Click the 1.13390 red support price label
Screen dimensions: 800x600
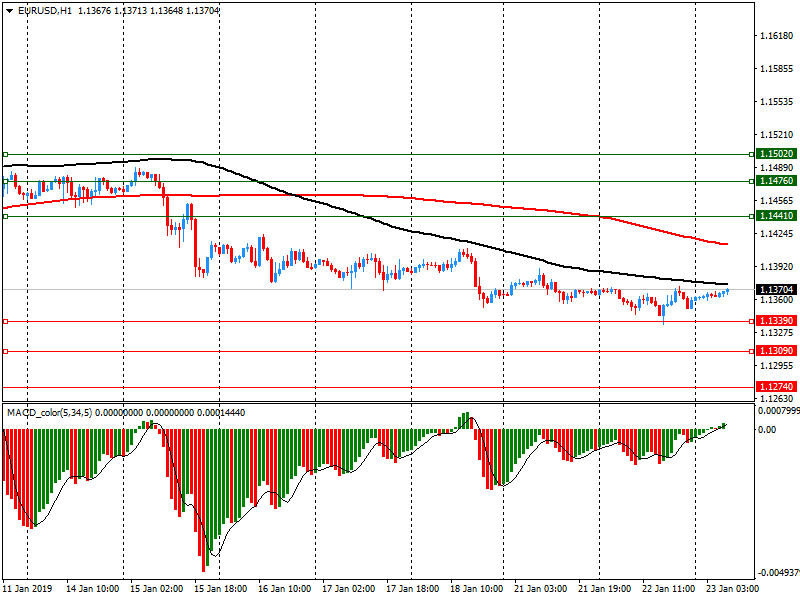776,320
